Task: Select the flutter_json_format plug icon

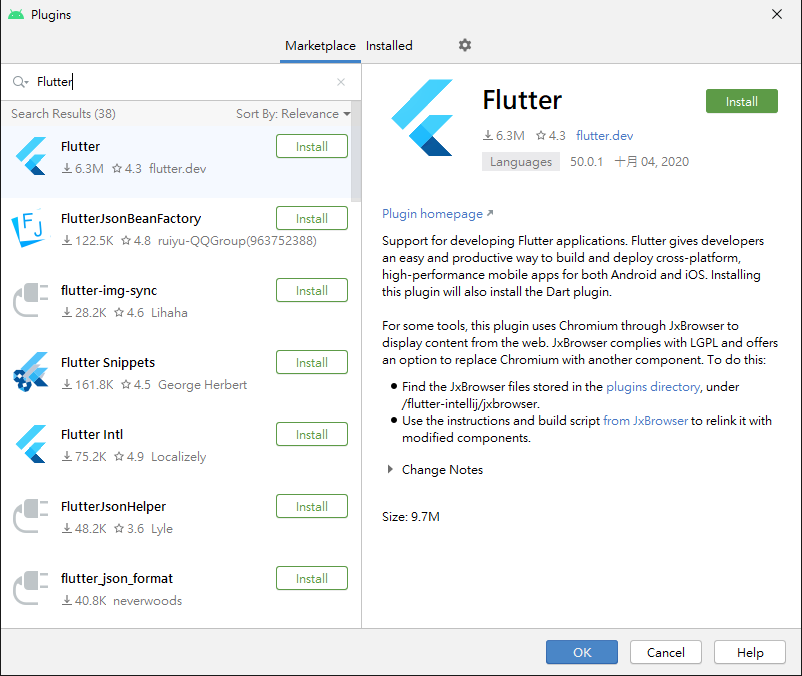Action: pos(31,588)
